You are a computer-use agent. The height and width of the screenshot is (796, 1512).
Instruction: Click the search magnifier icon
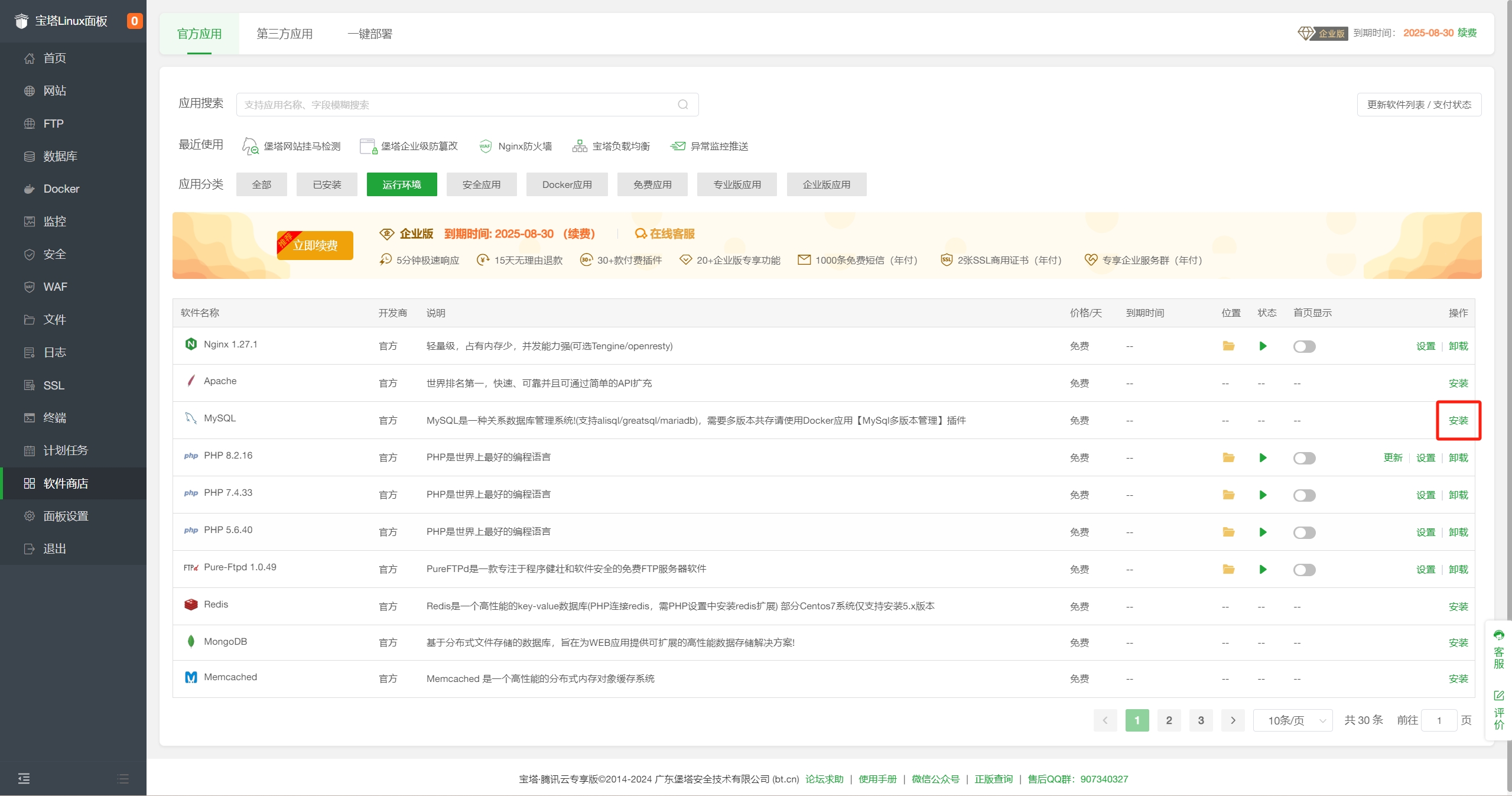[682, 105]
